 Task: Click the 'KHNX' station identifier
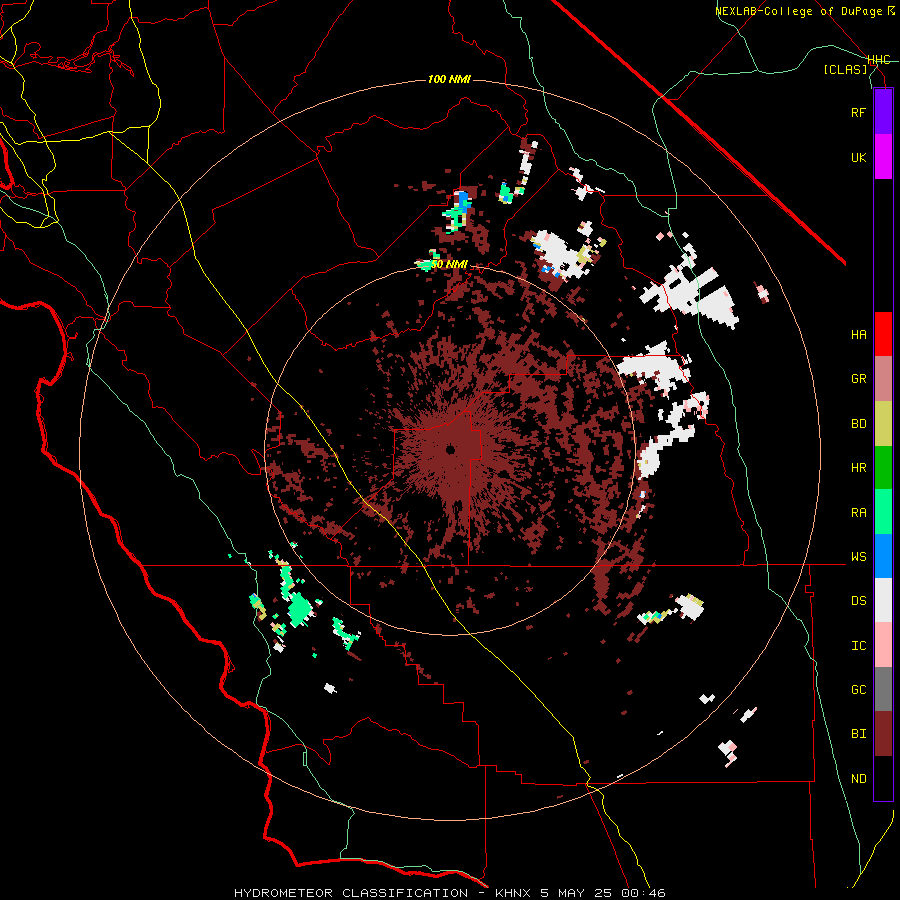[x=514, y=893]
